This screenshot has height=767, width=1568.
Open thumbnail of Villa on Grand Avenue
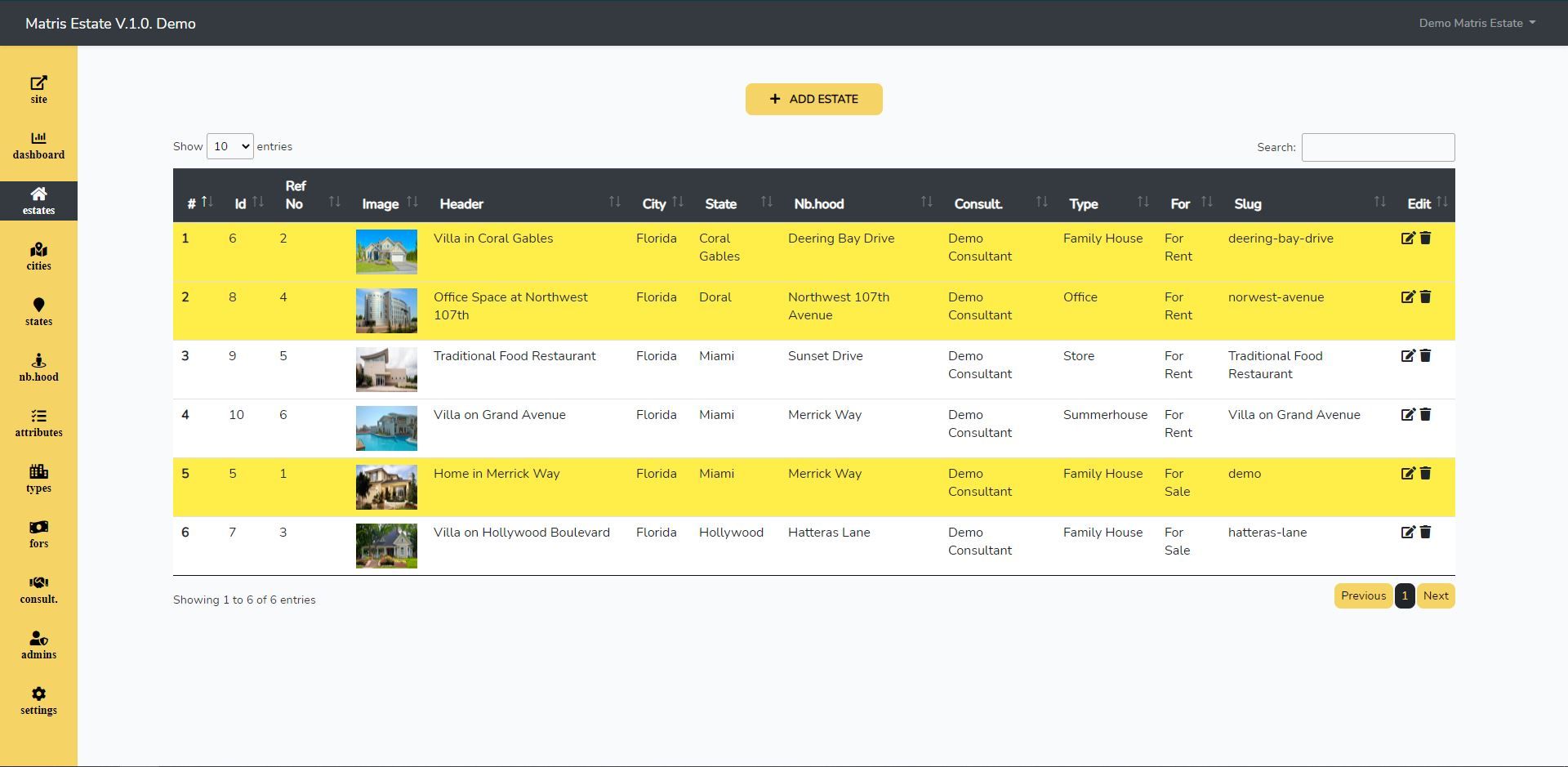(x=386, y=428)
